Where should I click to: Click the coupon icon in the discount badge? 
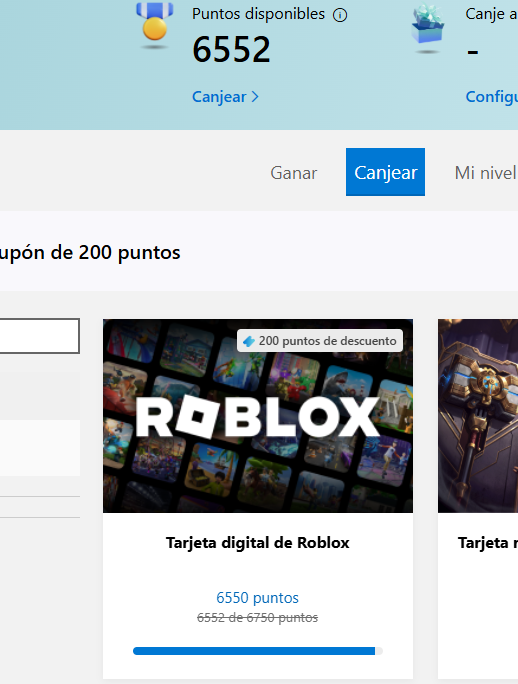tap(249, 341)
